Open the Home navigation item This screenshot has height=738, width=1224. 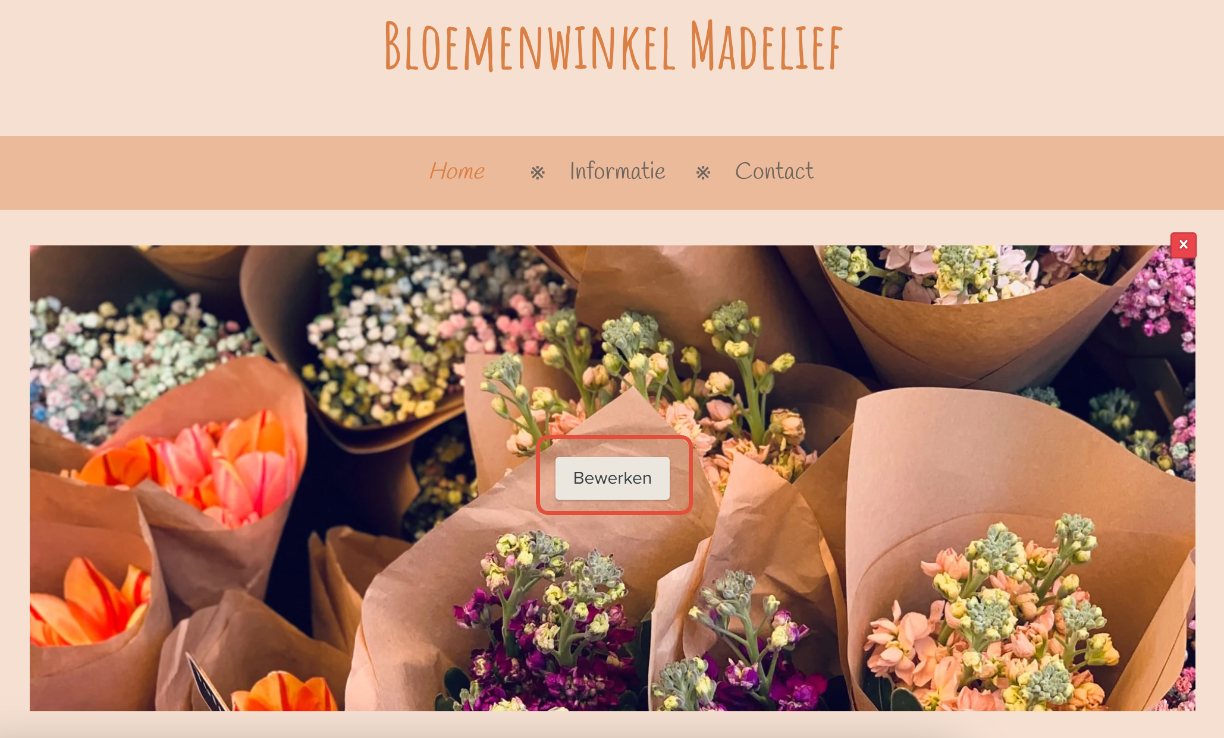pos(457,172)
